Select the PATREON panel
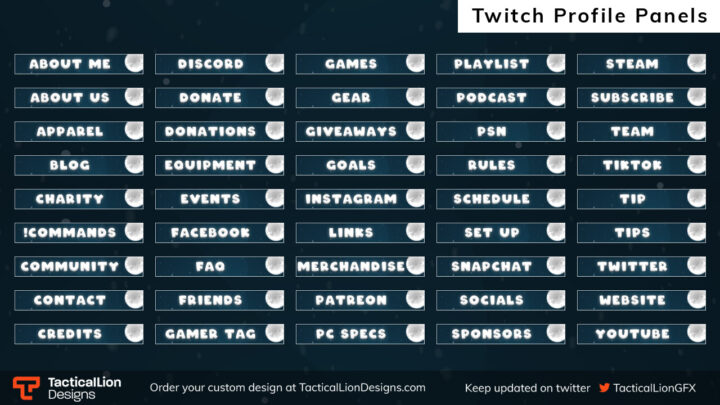This screenshot has height=405, width=720. (x=360, y=300)
